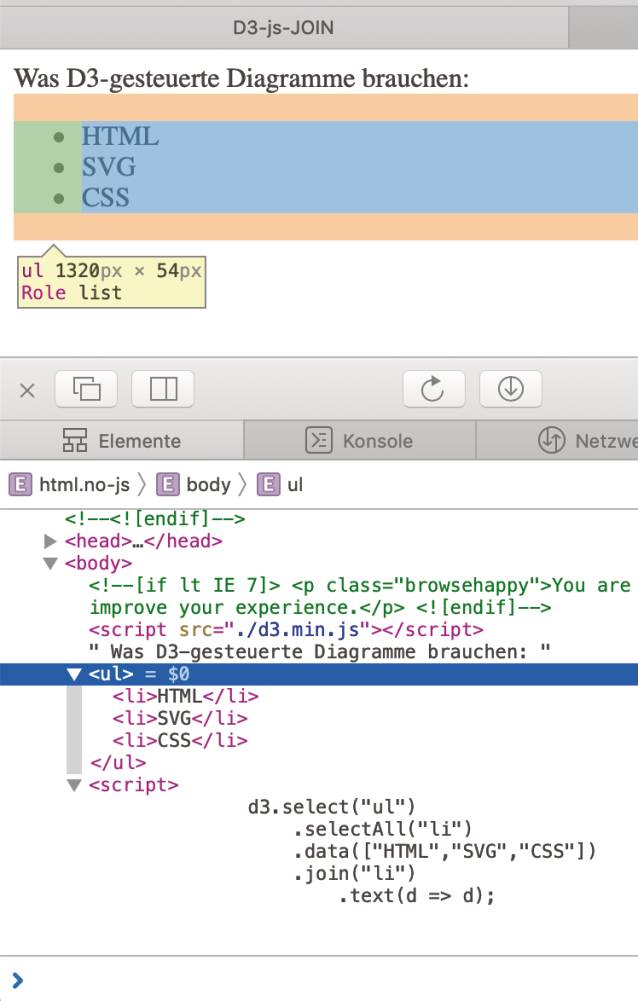The image size is (638, 1001).
Task: Select the 'Was D3-gesteuerte Diagramme brauchen' text node
Action: (x=319, y=652)
